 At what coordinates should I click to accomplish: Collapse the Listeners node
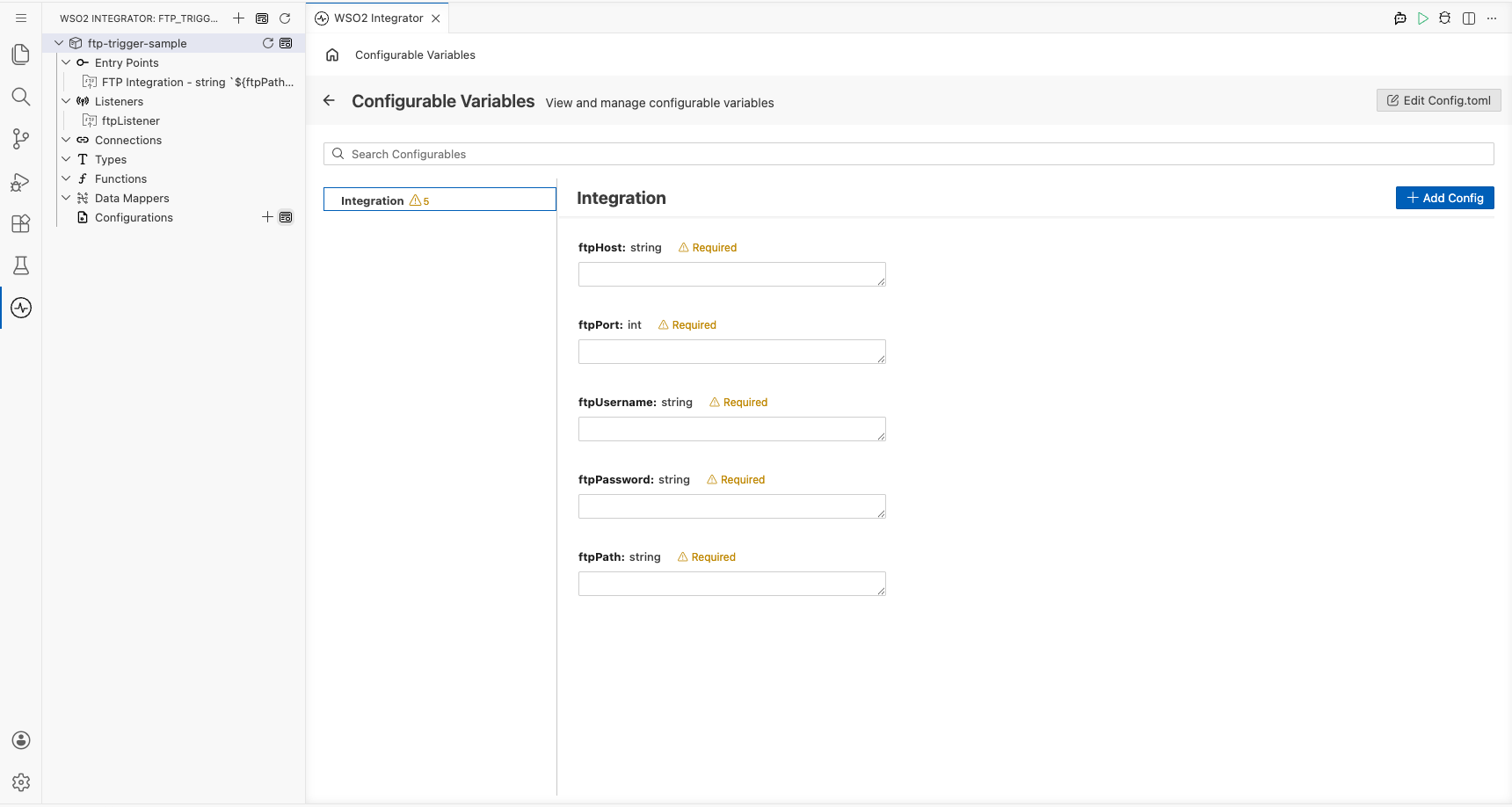66,101
